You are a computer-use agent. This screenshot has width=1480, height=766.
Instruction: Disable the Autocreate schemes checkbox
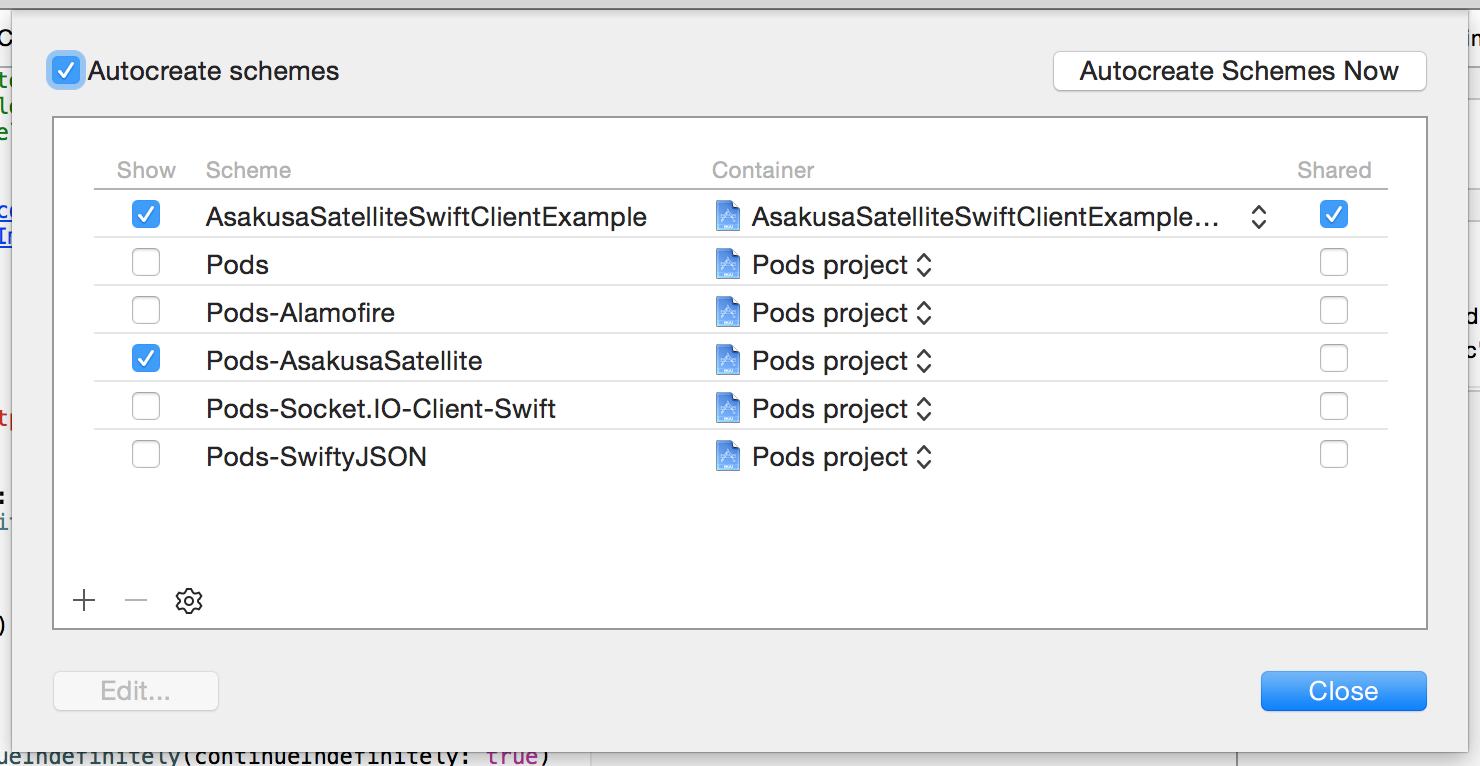(66, 71)
